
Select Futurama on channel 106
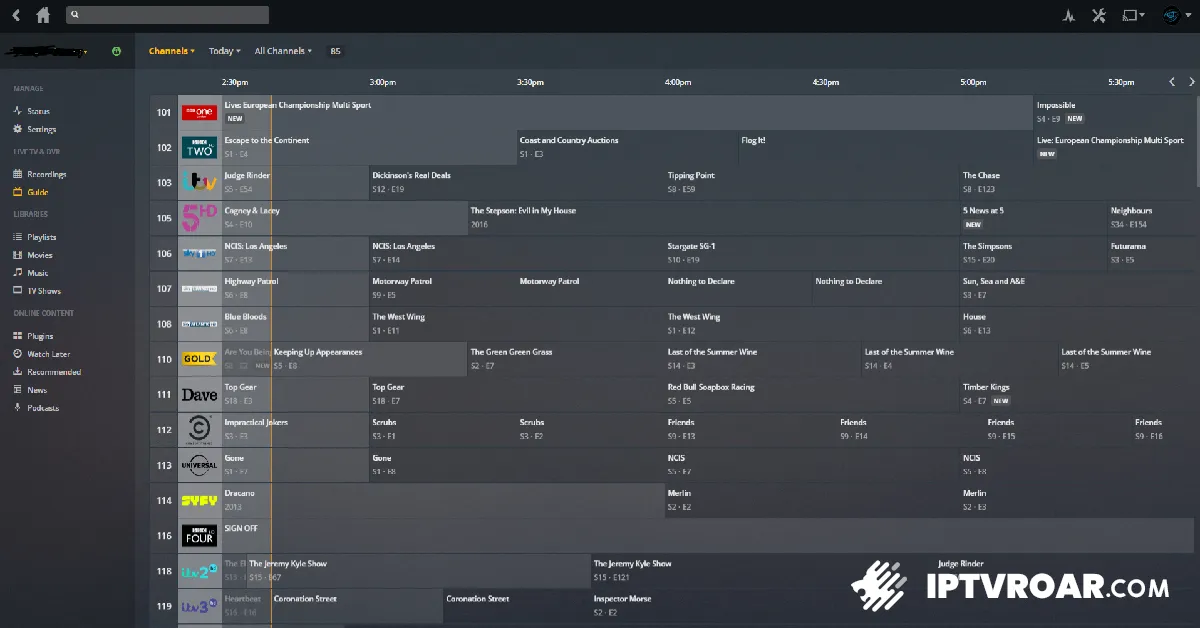pos(1150,253)
